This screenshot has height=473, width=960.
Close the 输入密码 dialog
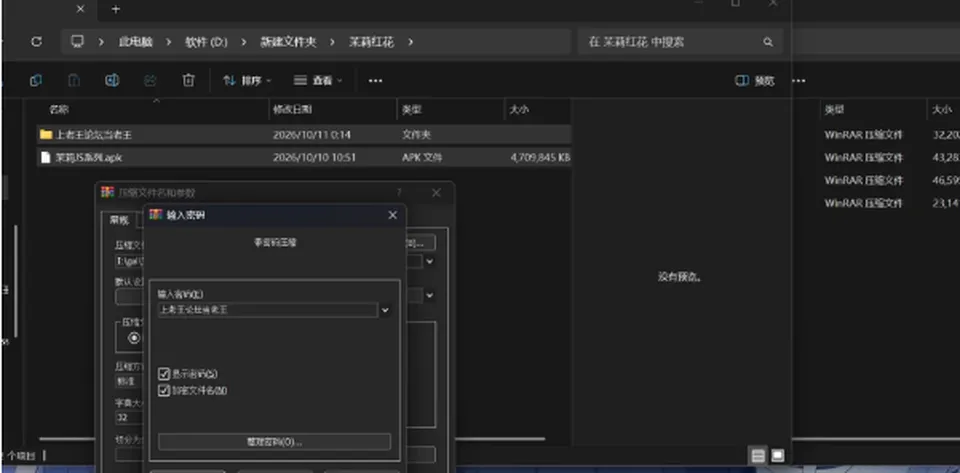[392, 215]
